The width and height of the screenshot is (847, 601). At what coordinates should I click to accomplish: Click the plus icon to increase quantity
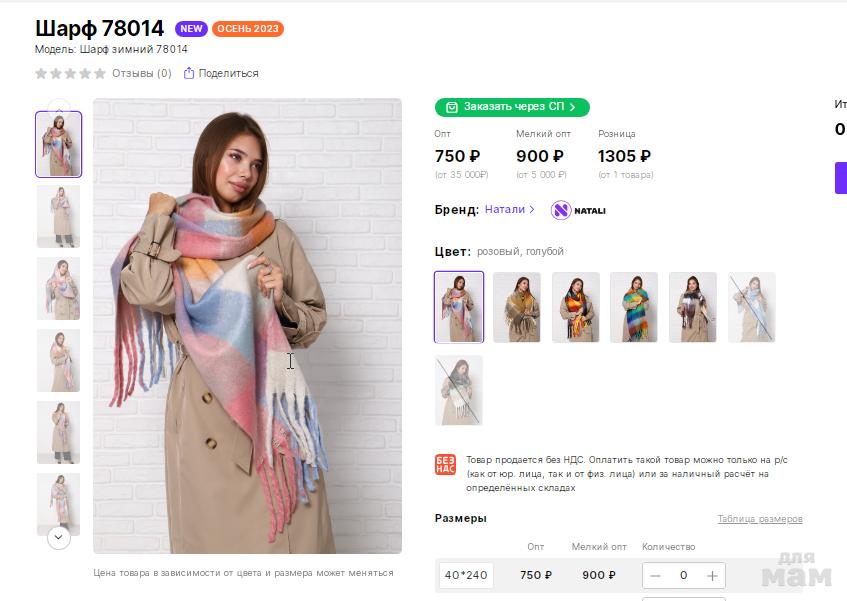pyautogui.click(x=712, y=575)
